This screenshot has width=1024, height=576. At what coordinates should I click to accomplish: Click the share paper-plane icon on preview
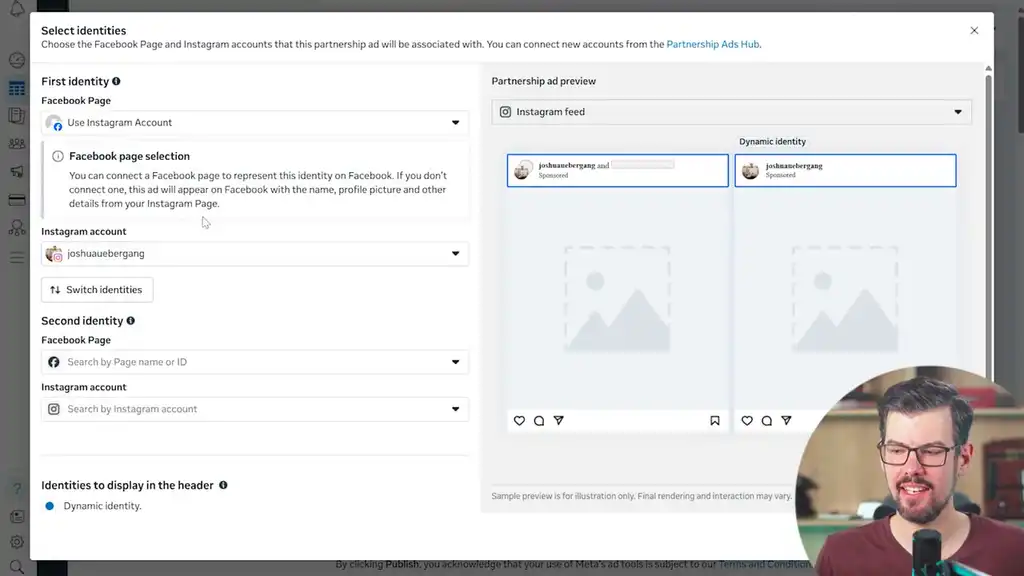(559, 421)
